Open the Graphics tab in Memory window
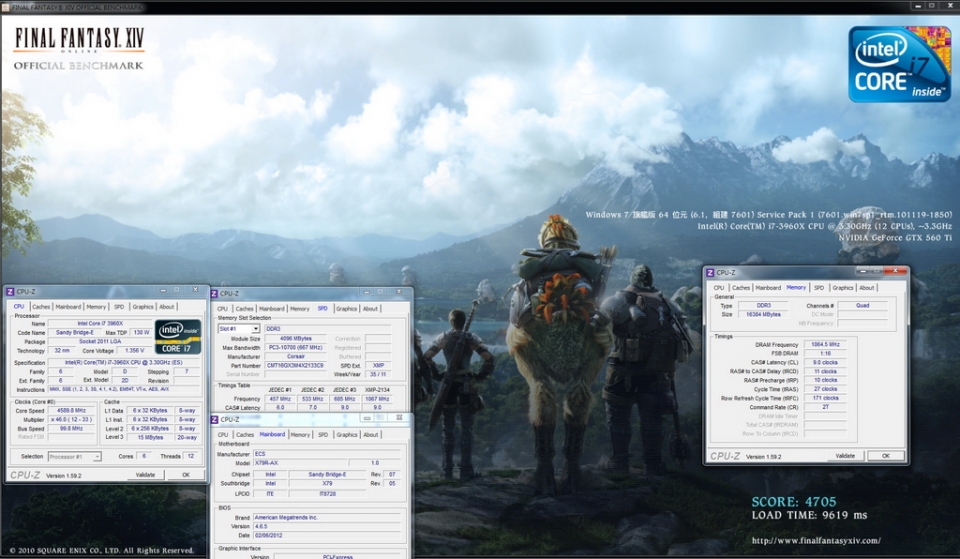 (843, 287)
